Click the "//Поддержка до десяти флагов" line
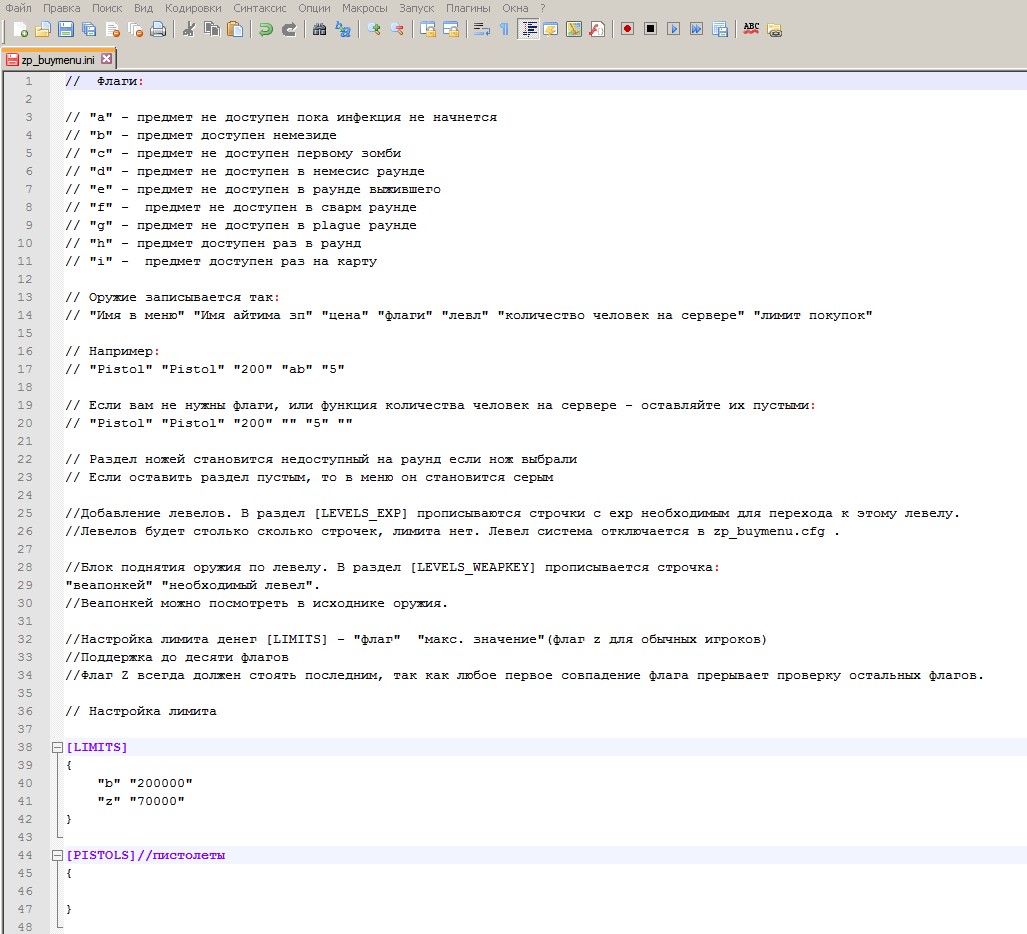The width and height of the screenshot is (1027, 934). (x=177, y=657)
